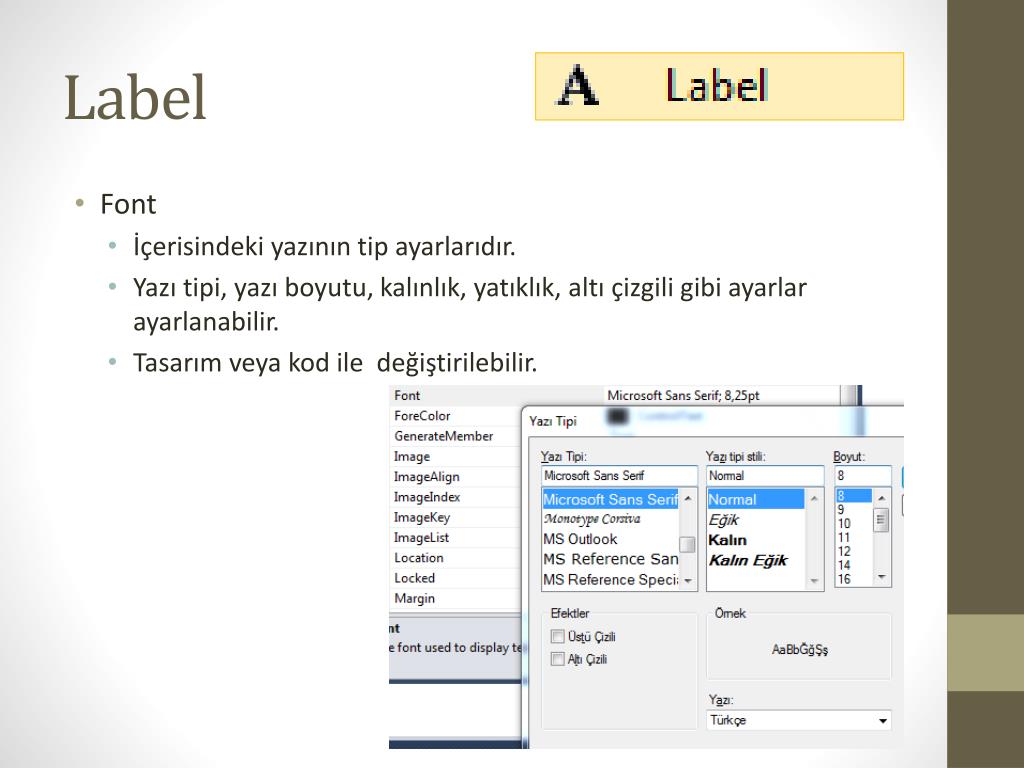
Task: Open the Yazı script dropdown showing Türkçe
Action: point(799,720)
